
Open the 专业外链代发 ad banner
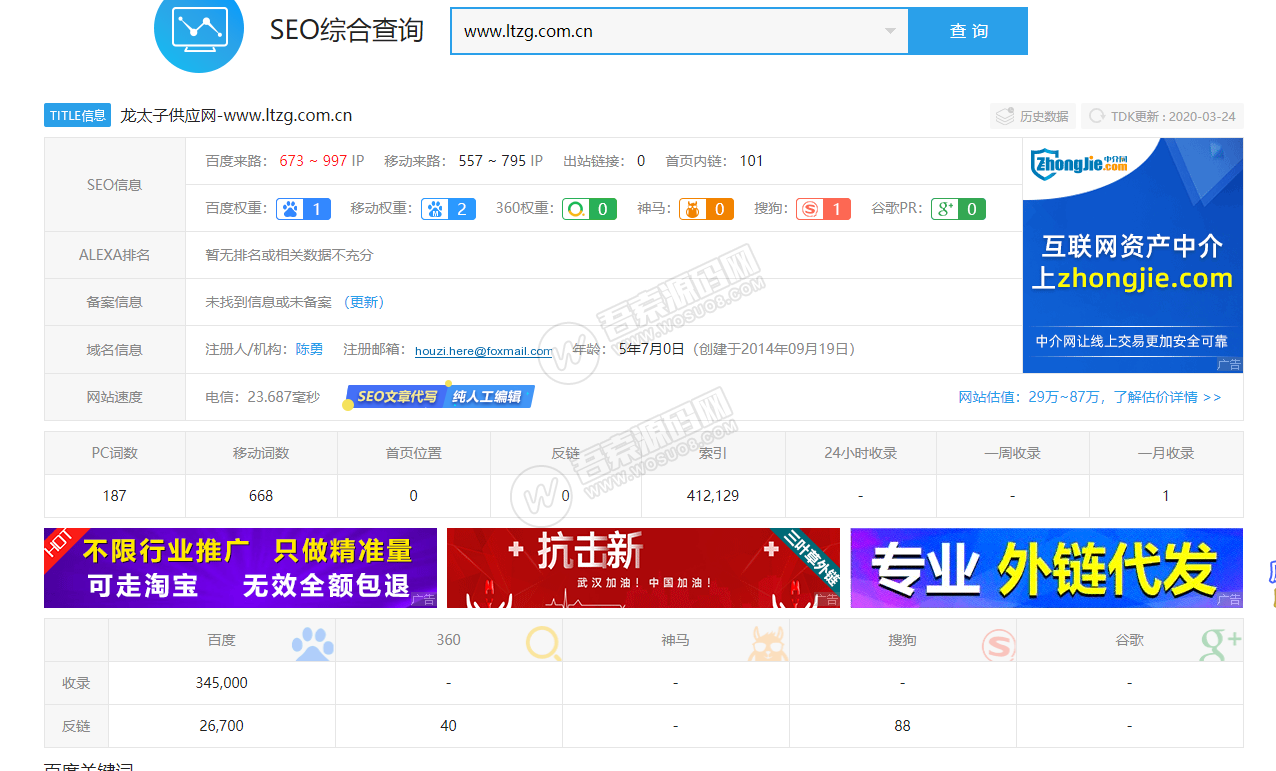click(x=1047, y=568)
